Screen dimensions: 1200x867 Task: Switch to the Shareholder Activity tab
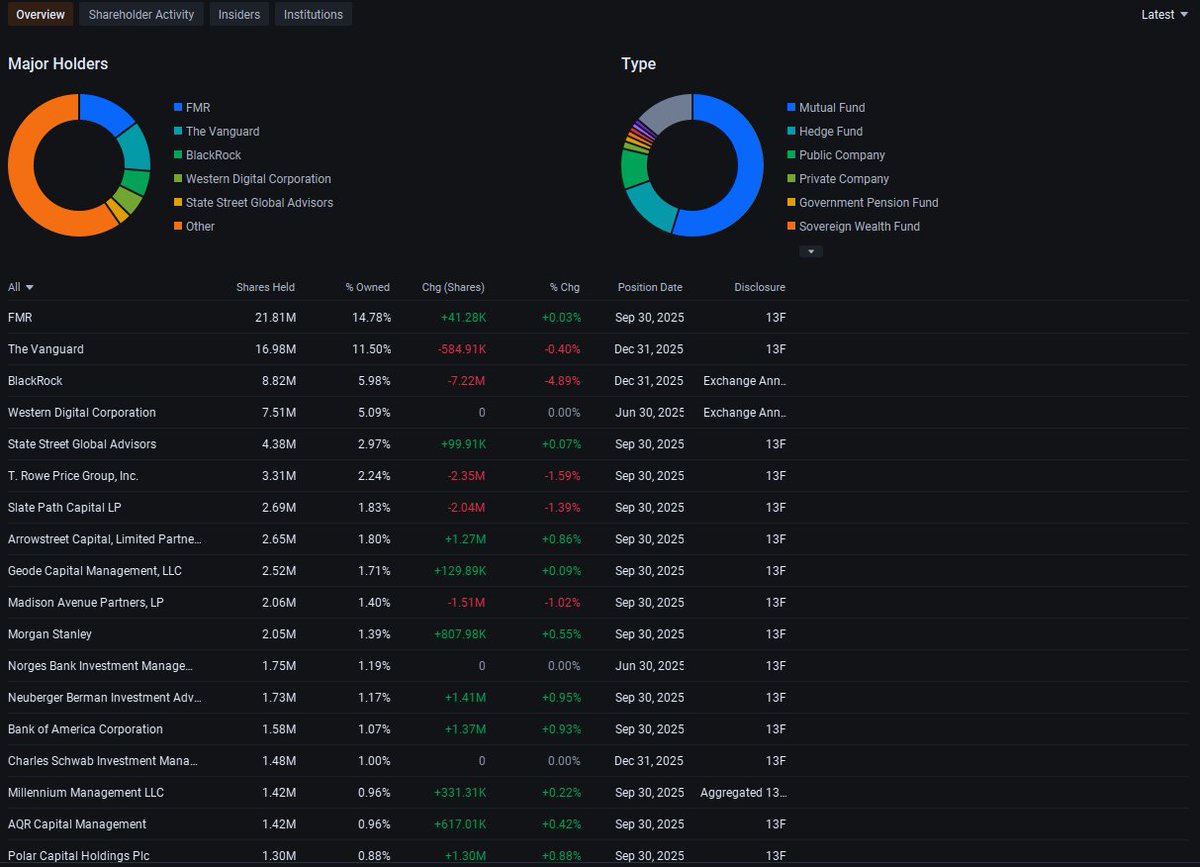coord(141,14)
